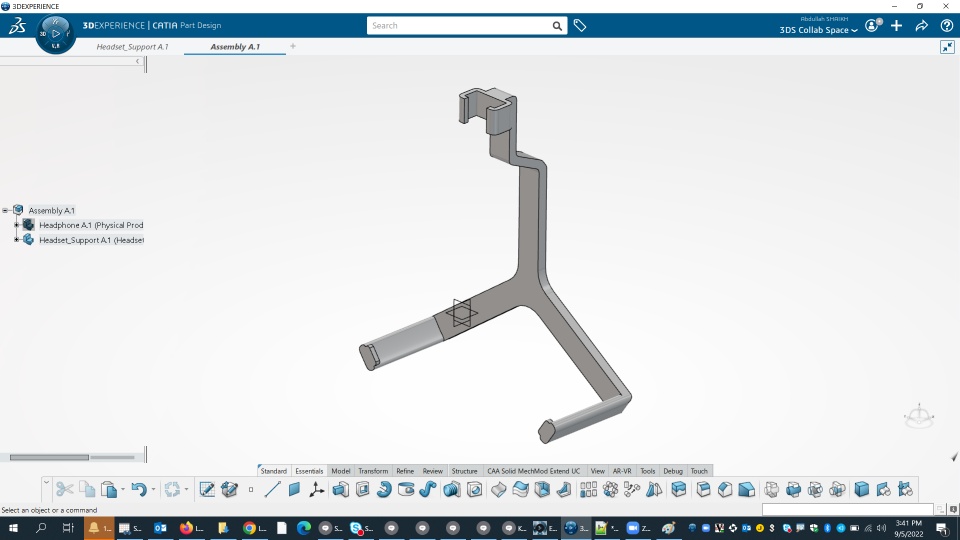The image size is (960, 540).
Task: Open the Positioned Sketch tool
Action: tap(207, 489)
